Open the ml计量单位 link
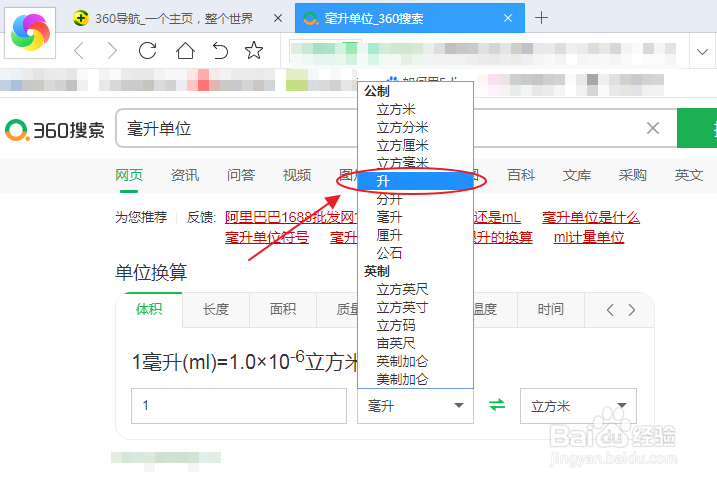Image resolution: width=717 pixels, height=483 pixels. pos(589,237)
